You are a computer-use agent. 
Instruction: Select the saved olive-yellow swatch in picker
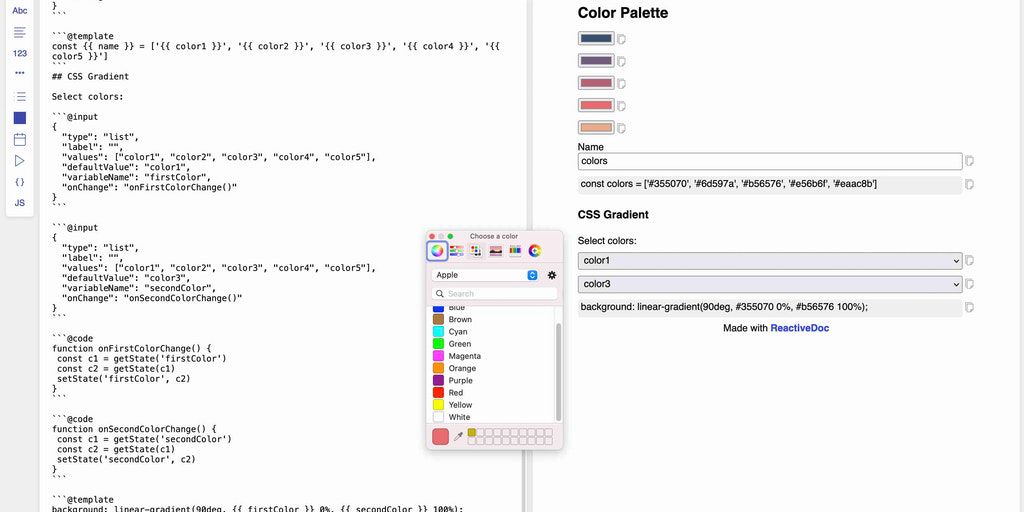pyautogui.click(x=472, y=432)
